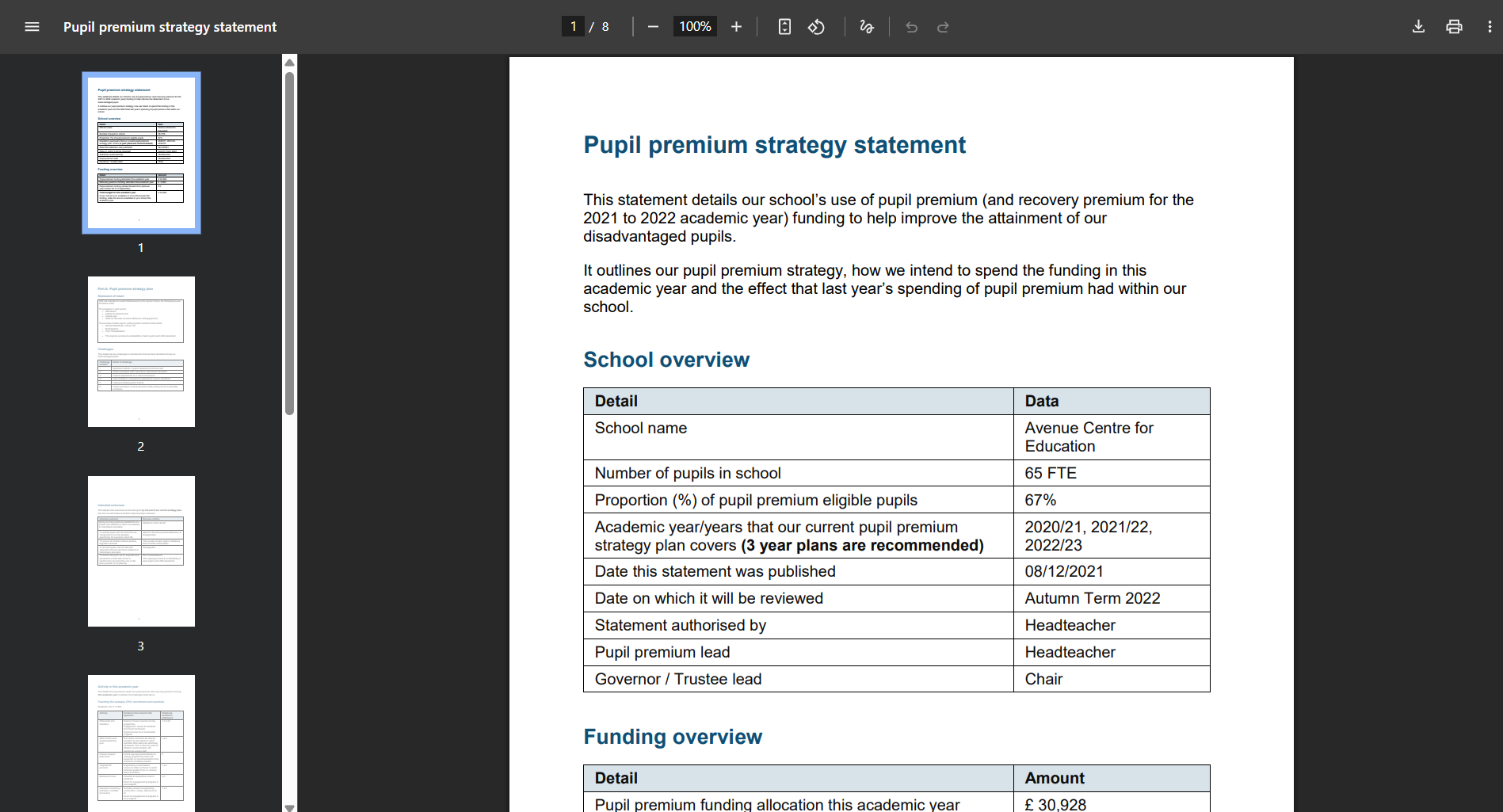Click the fit to page icon
Image resolution: width=1503 pixels, height=812 pixels.
click(x=784, y=27)
